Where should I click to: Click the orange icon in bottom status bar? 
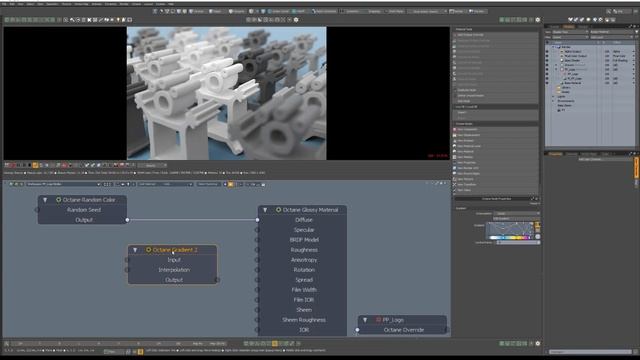click(x=140, y=351)
